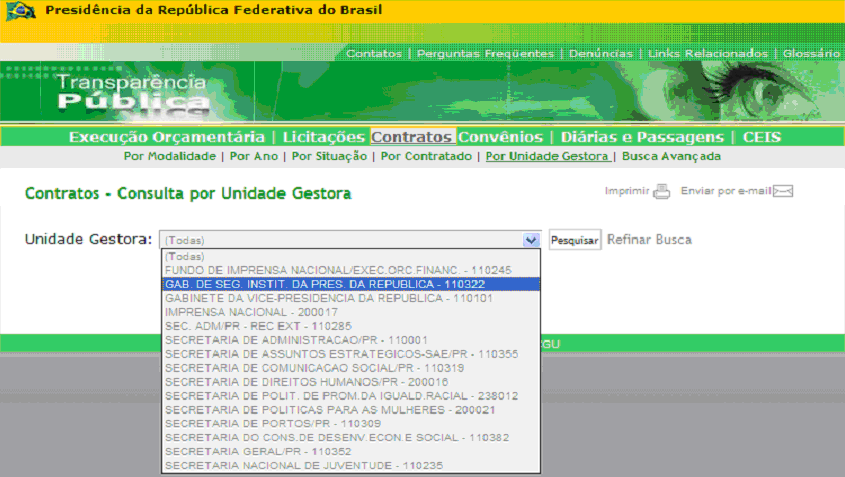Go to Convênios section
This screenshot has height=477, width=845.
(x=504, y=137)
